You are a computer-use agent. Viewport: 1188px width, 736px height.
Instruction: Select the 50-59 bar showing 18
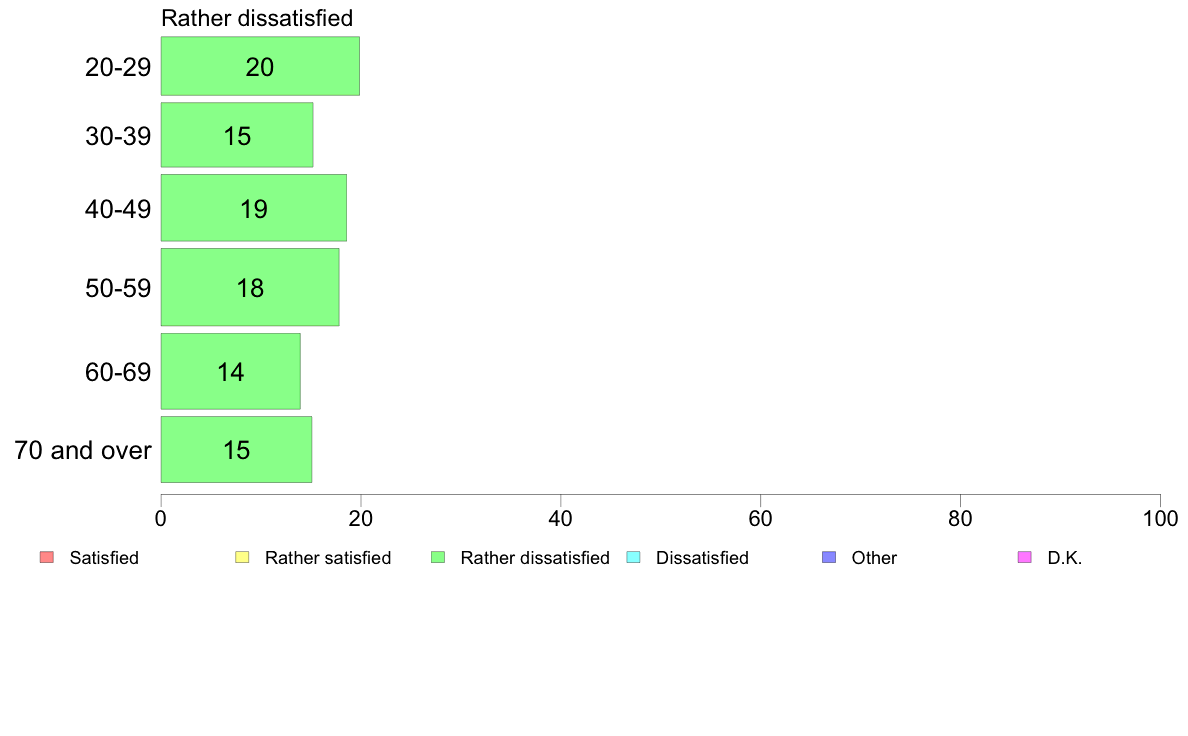click(x=249, y=287)
